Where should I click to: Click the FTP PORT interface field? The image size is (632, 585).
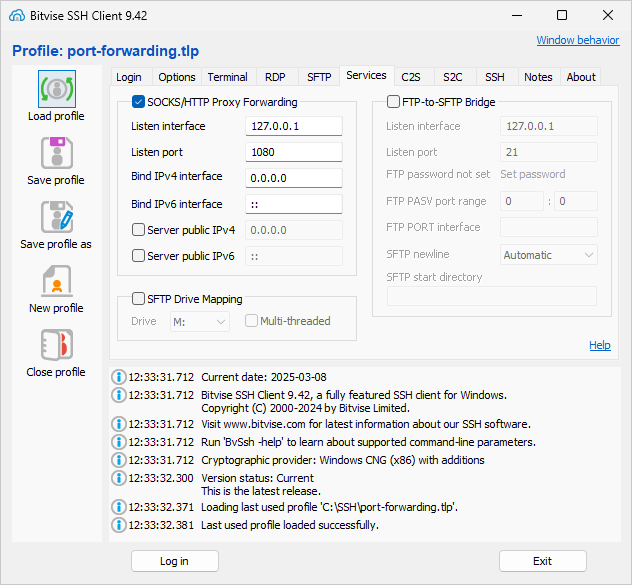[x=549, y=227]
